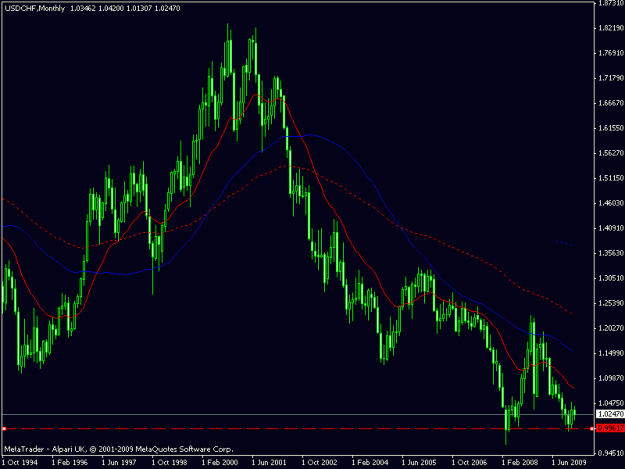Select the red price label 0.98617
Viewport: 625px width, 469px height.
610,429
